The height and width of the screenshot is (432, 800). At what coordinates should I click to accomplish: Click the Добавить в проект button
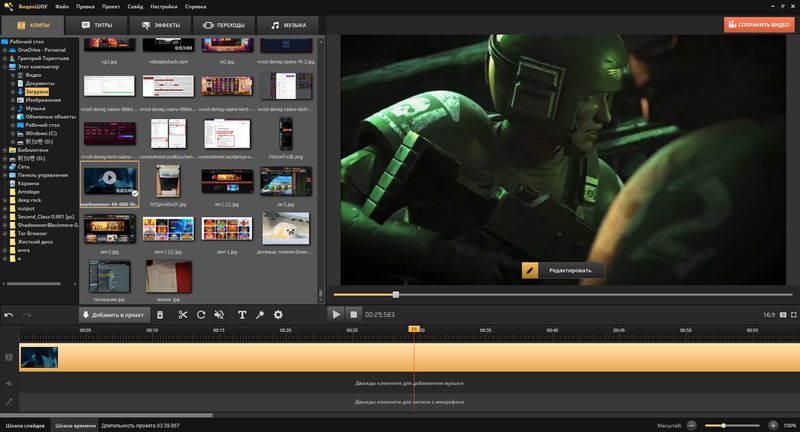[x=115, y=315]
